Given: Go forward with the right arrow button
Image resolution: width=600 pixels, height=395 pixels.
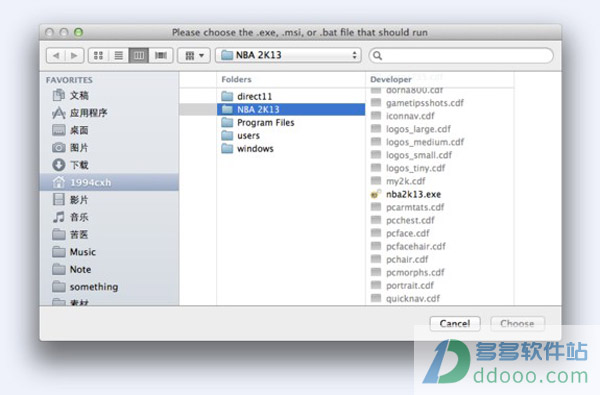Looking at the screenshot, I should tap(75, 55).
